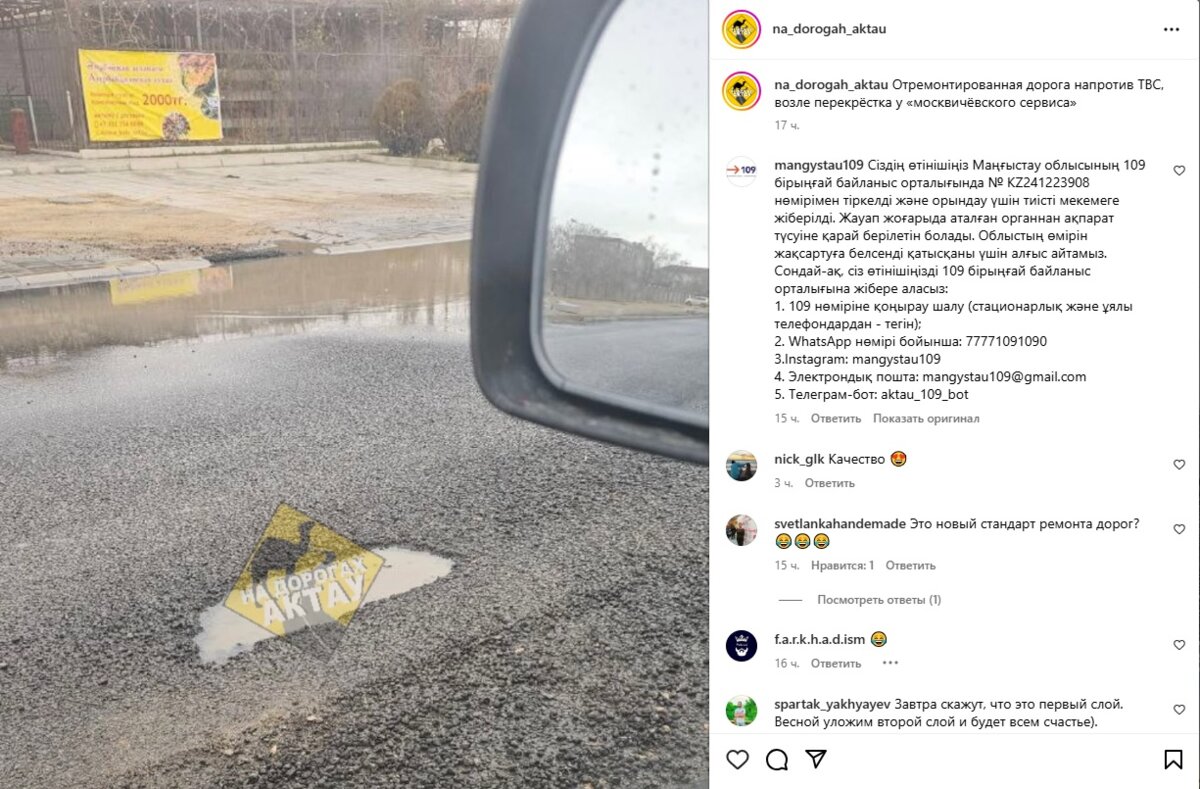Screen dimensions: 1200x789
Task: Like spartak_yakhyayev's comment heart
Action: point(1179,709)
